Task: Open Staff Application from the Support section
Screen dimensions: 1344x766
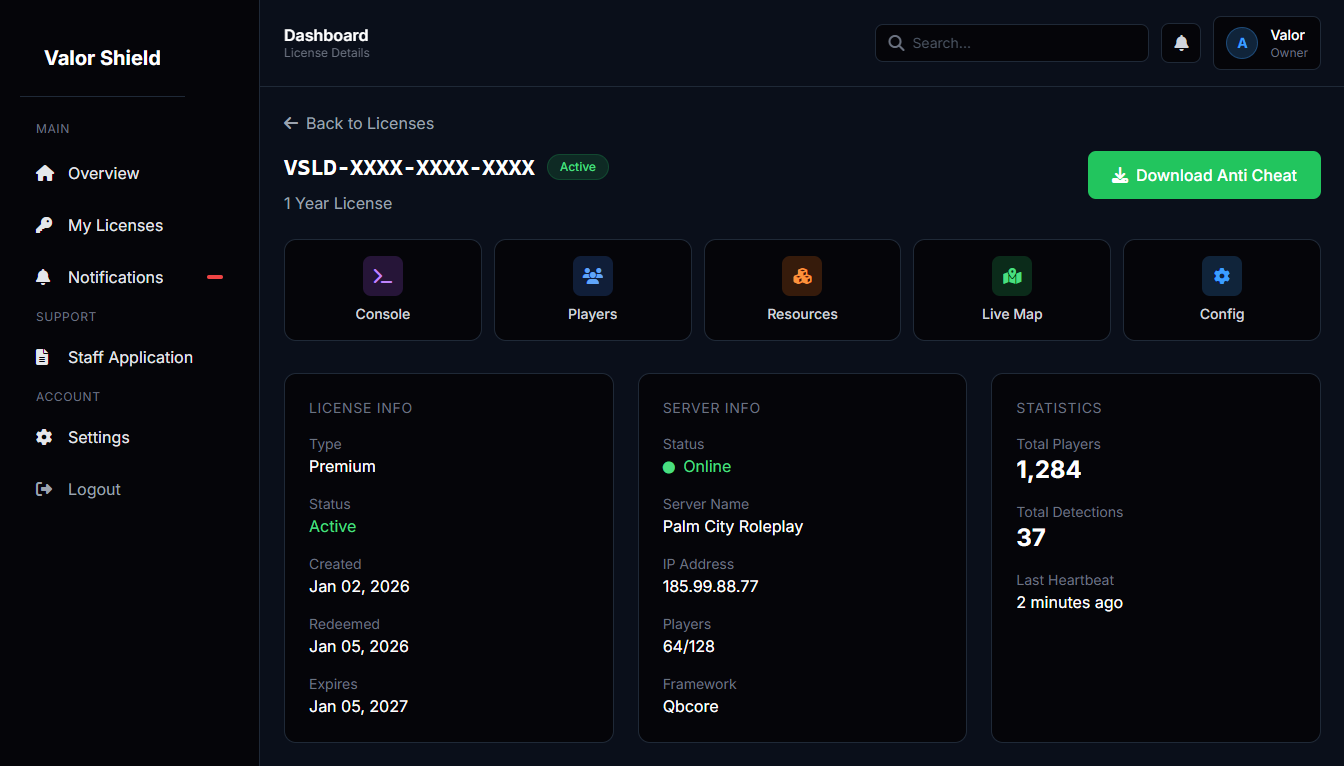Action: pos(130,356)
